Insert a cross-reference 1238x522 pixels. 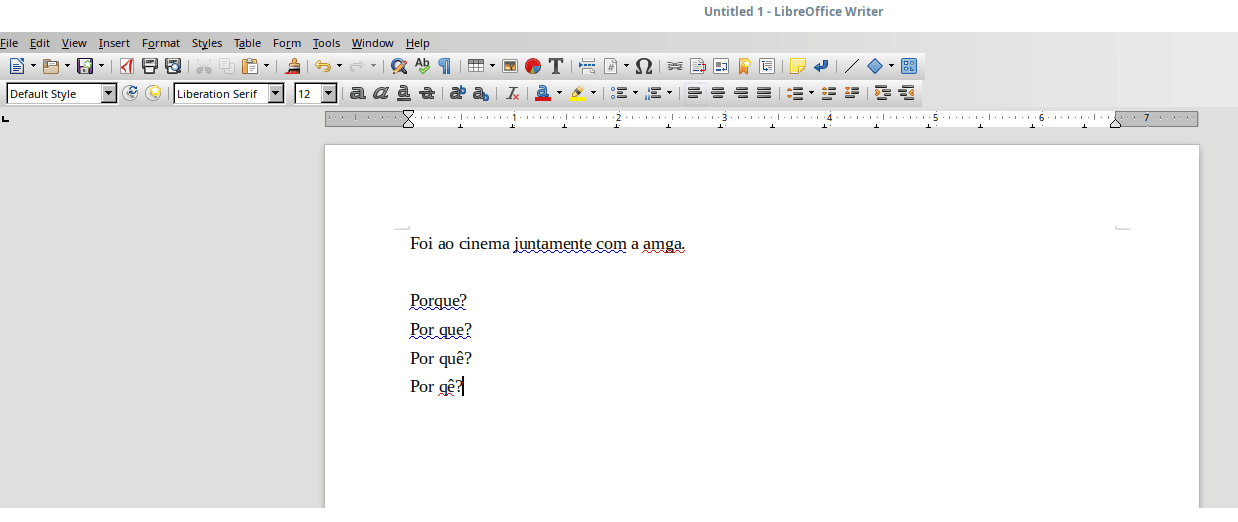(x=767, y=66)
